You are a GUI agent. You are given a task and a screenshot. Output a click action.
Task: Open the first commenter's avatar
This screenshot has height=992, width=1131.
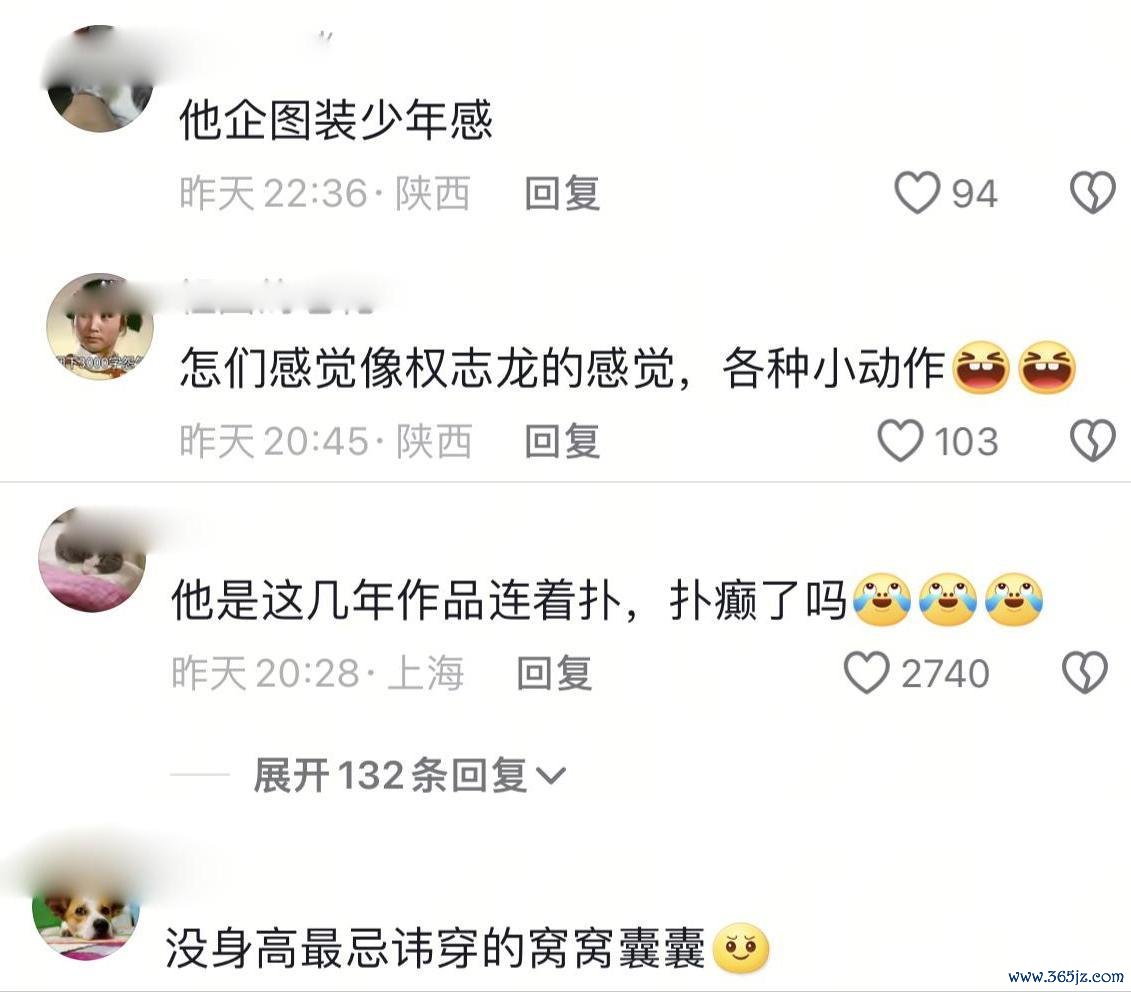pyautogui.click(x=100, y=79)
